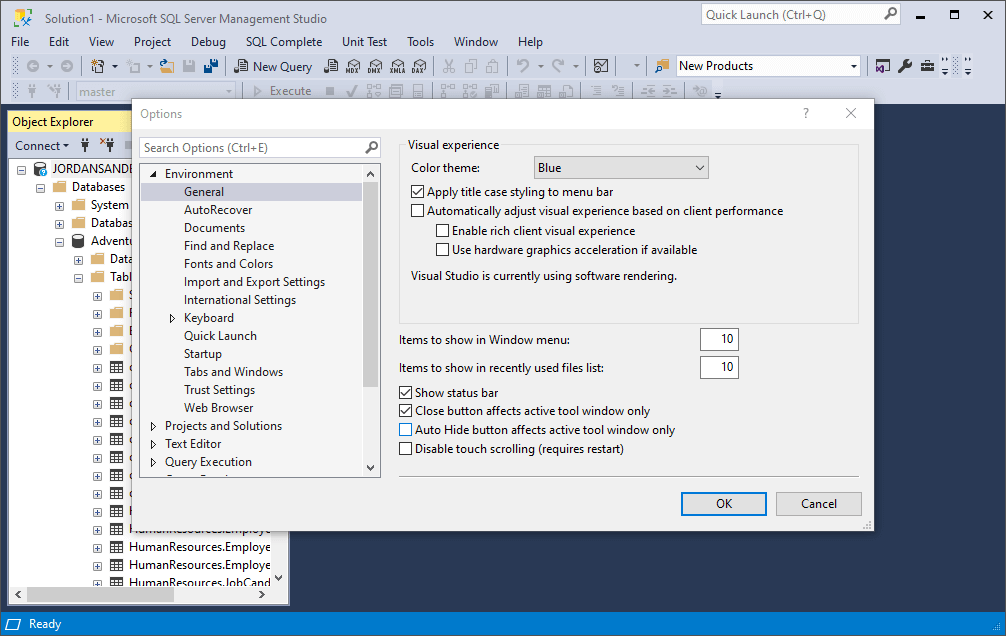Check Enable rich client visual experience
Viewport: 1006px width, 636px height.
tap(442, 230)
